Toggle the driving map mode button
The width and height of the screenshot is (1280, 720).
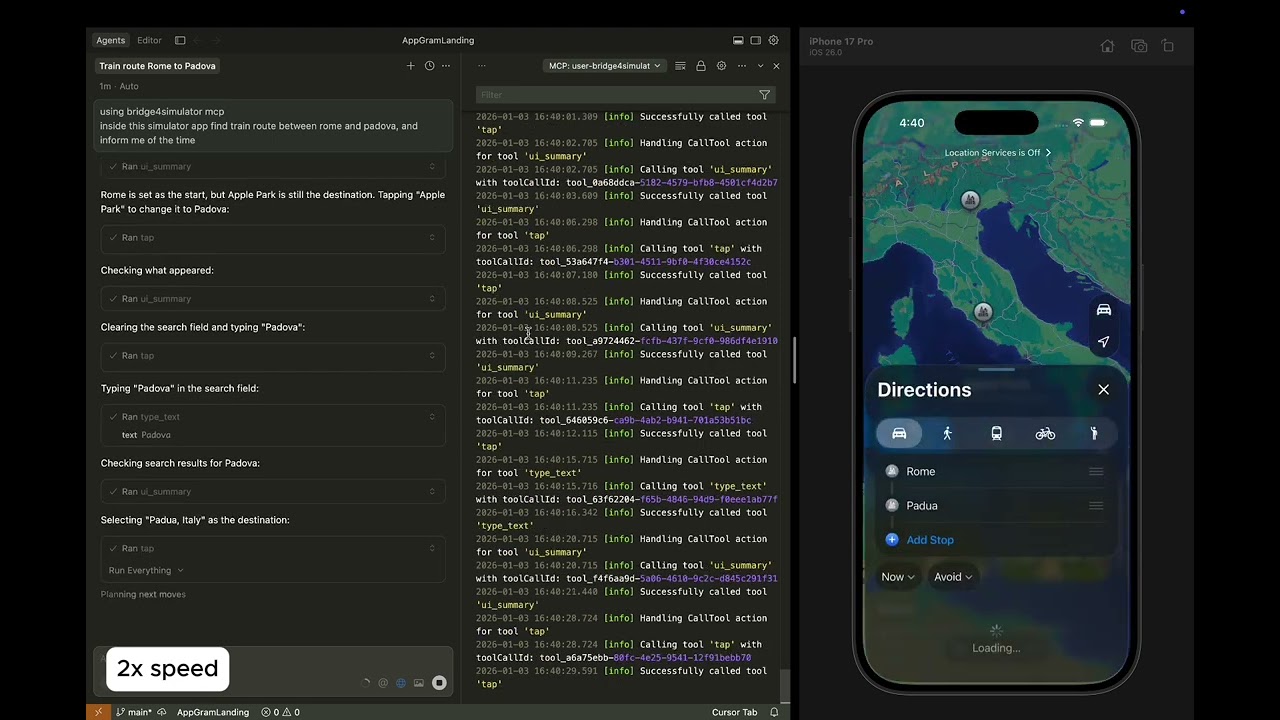tap(1103, 310)
